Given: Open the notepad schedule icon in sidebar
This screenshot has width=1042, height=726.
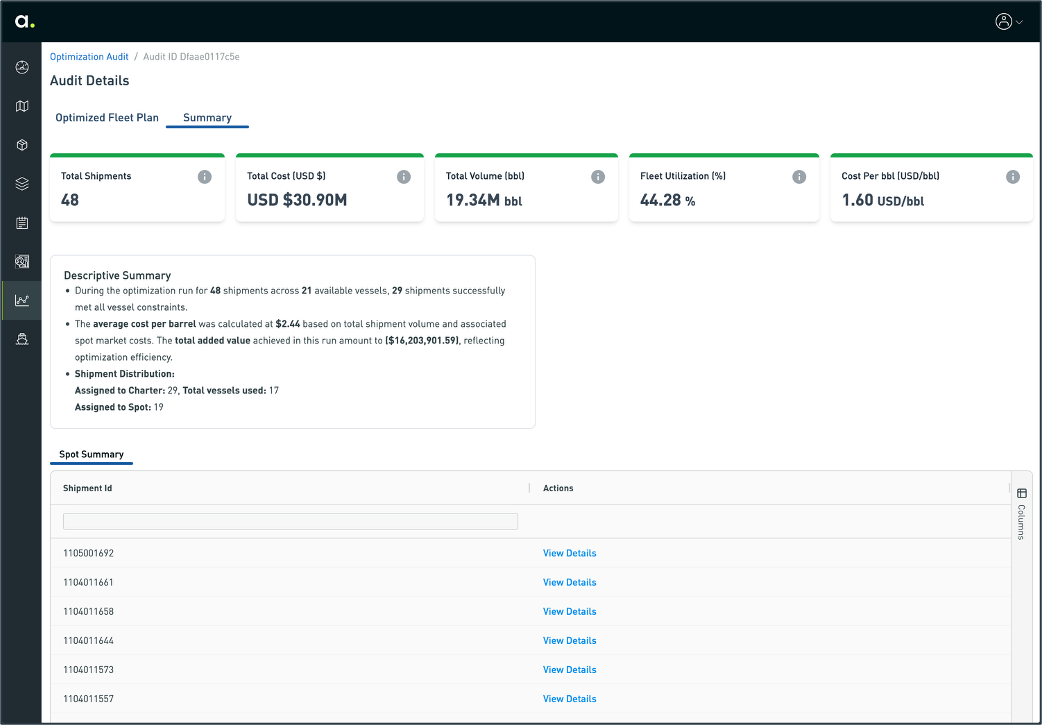Looking at the screenshot, I should (22, 223).
